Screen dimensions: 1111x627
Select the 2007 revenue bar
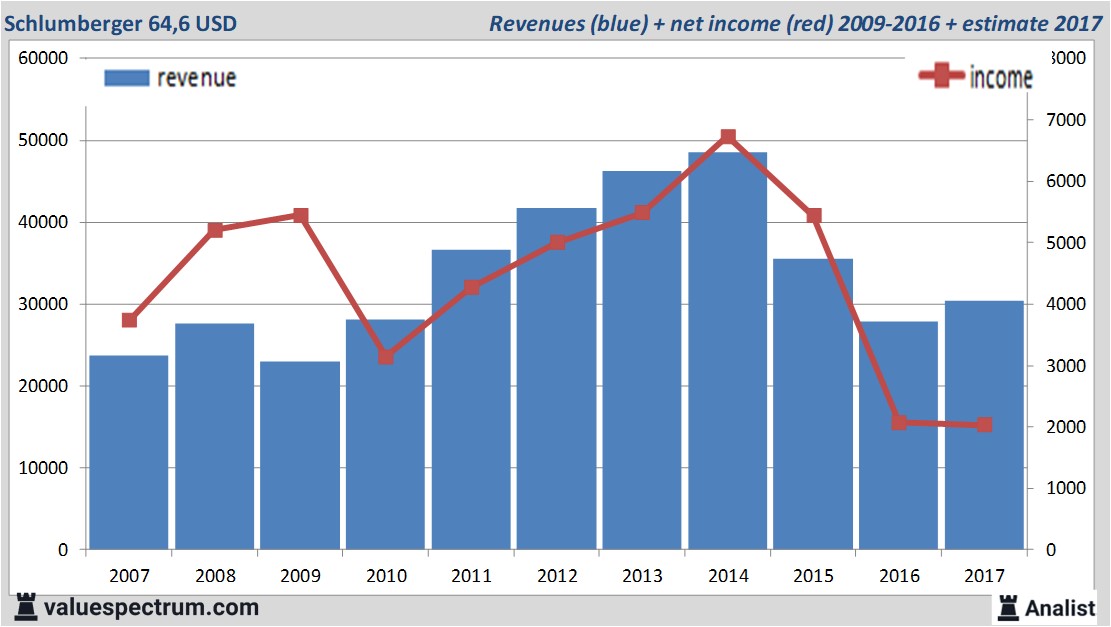click(129, 452)
